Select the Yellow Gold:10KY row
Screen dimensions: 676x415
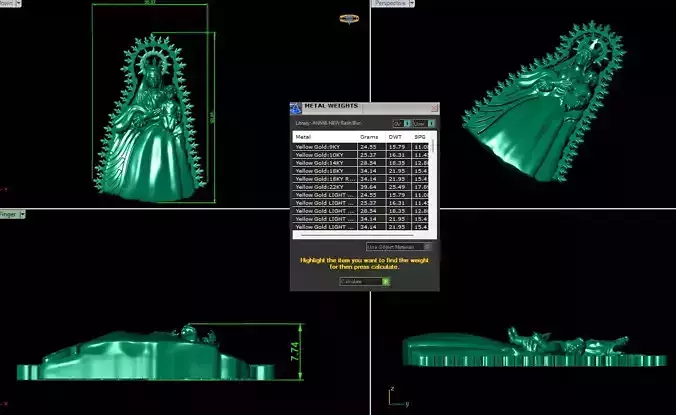pos(360,155)
